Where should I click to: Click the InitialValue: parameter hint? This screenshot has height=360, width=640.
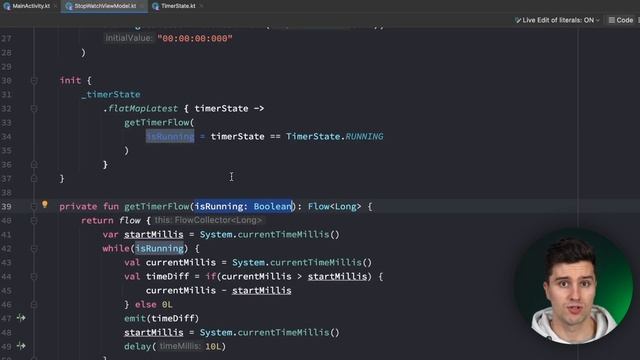129,38
